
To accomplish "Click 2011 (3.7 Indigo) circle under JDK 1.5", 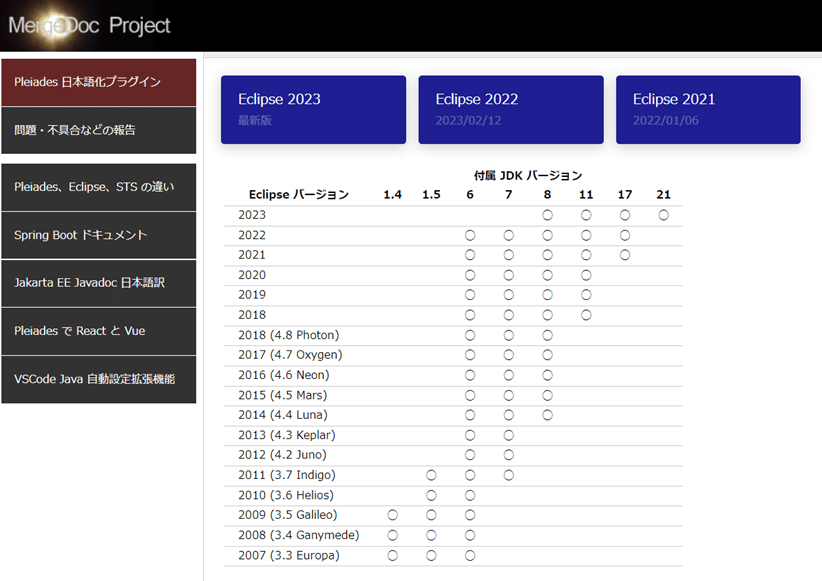I will [431, 475].
